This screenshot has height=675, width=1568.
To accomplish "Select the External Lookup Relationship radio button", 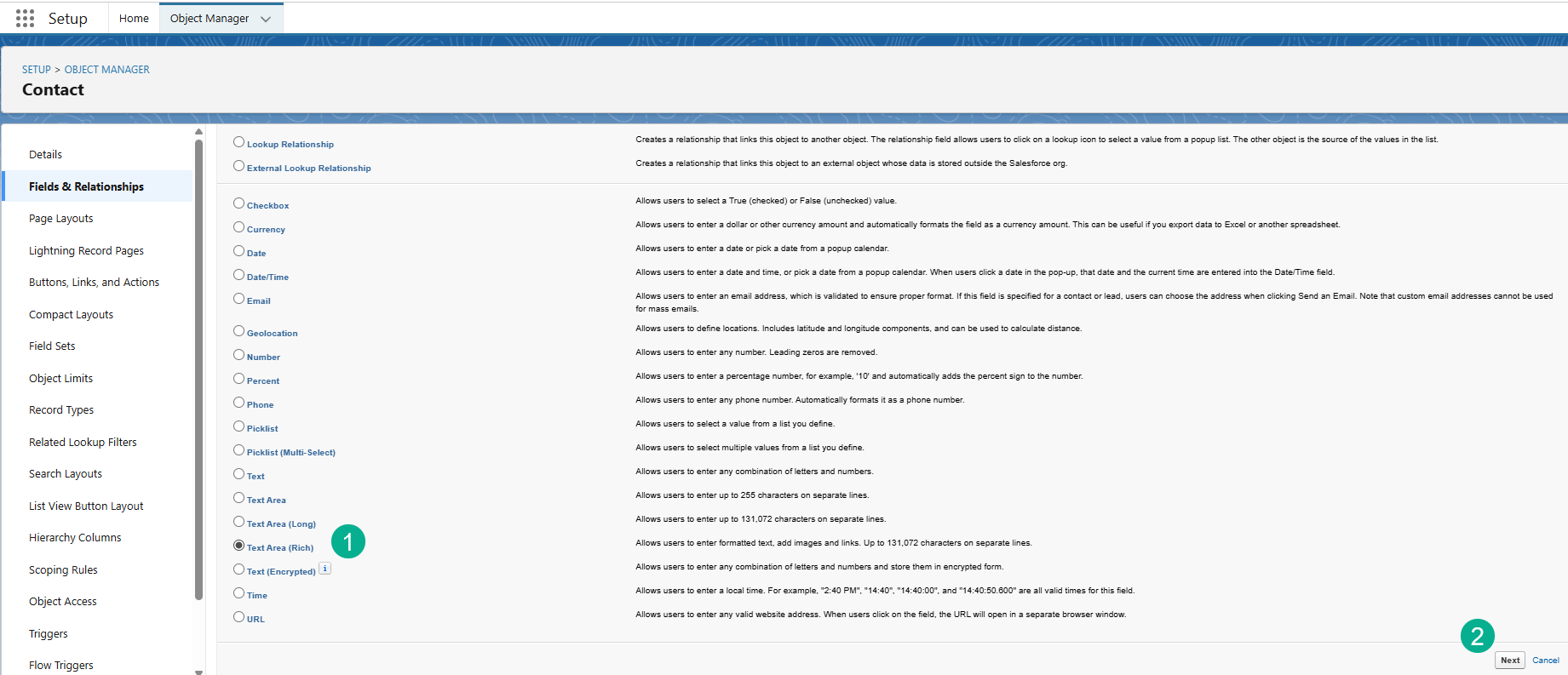I will tap(238, 166).
